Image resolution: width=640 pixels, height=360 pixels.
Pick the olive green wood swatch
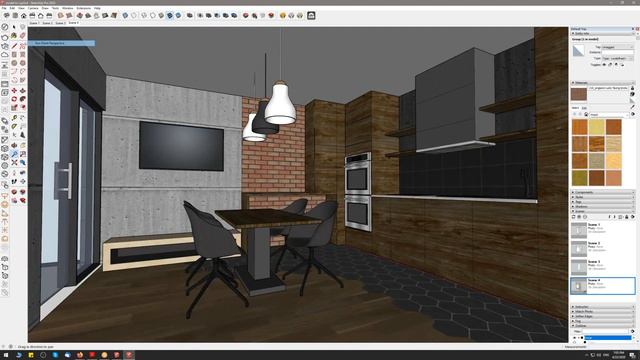[x=580, y=178]
